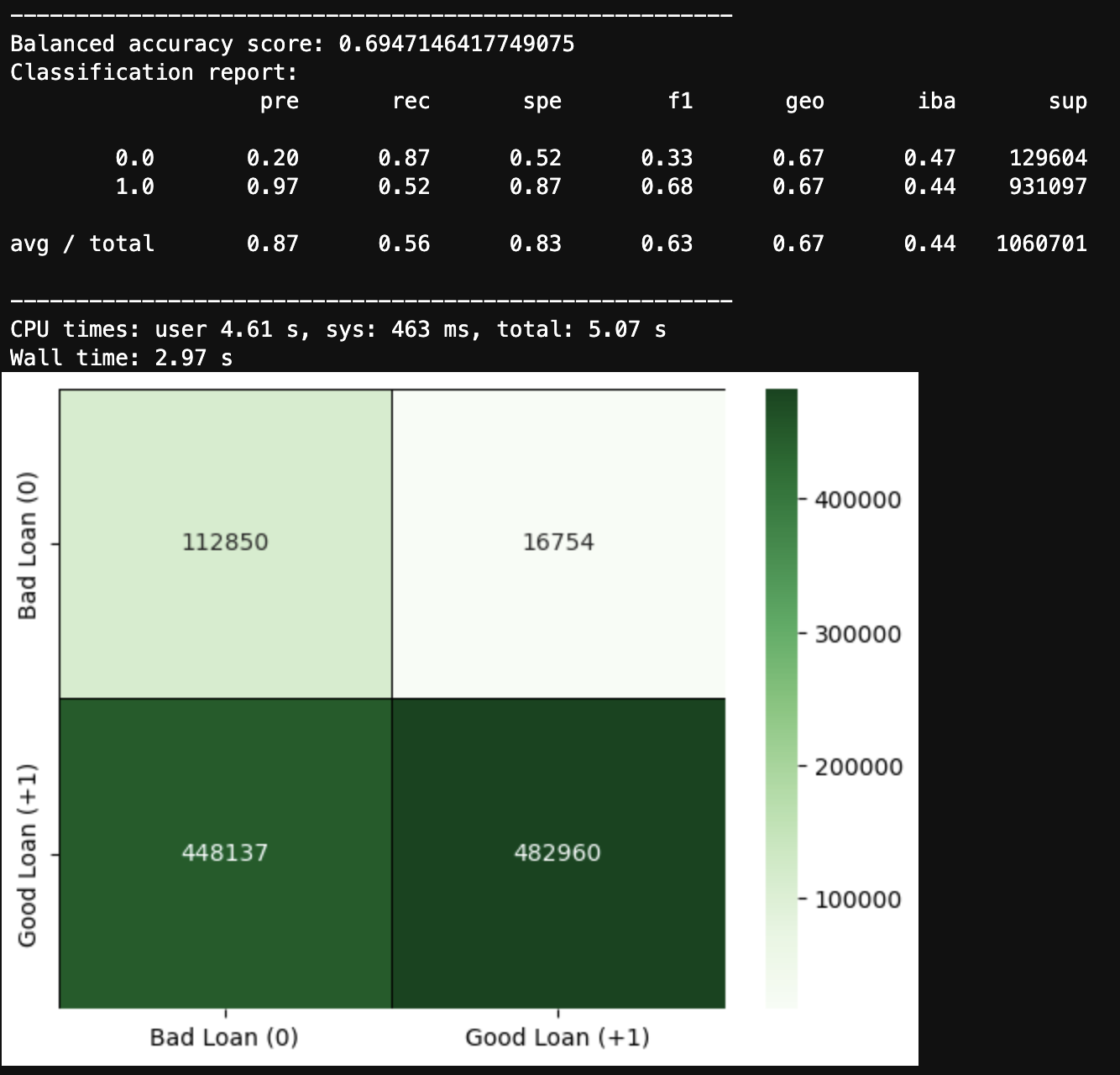Click precision value 0.97 for class 1.0

(272, 186)
